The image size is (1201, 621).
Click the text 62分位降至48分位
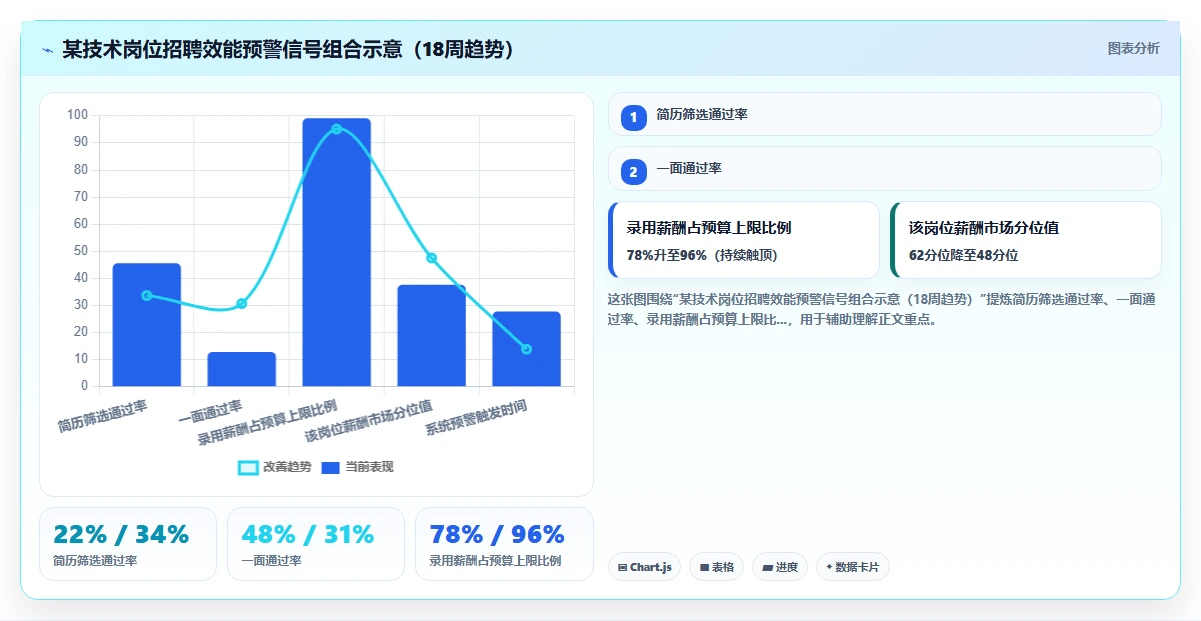[x=963, y=255]
